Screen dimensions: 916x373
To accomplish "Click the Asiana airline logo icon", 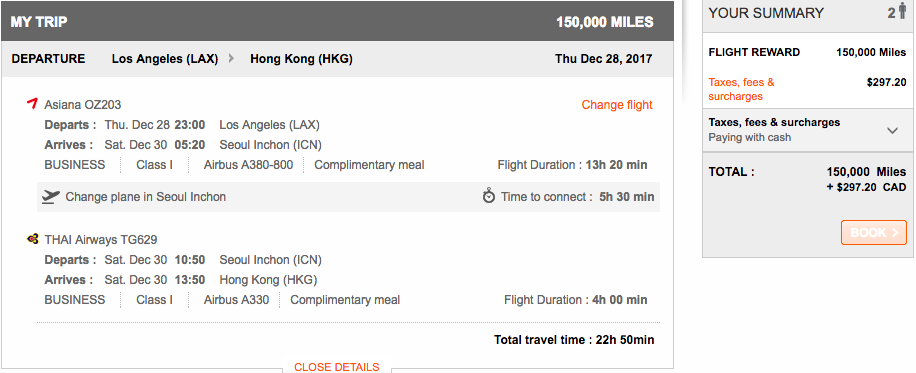I will 32,104.
